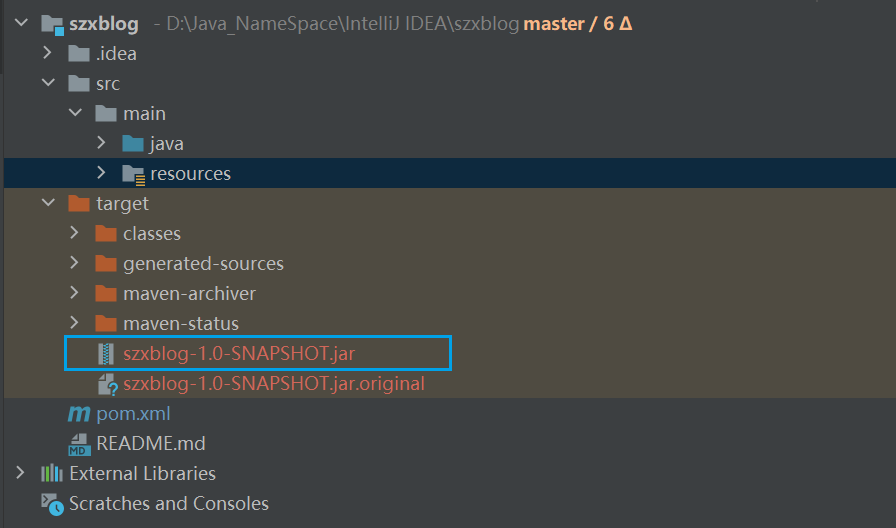Image resolution: width=896 pixels, height=528 pixels.
Task: Expand the .idea folder arrow
Action: click(x=47, y=53)
